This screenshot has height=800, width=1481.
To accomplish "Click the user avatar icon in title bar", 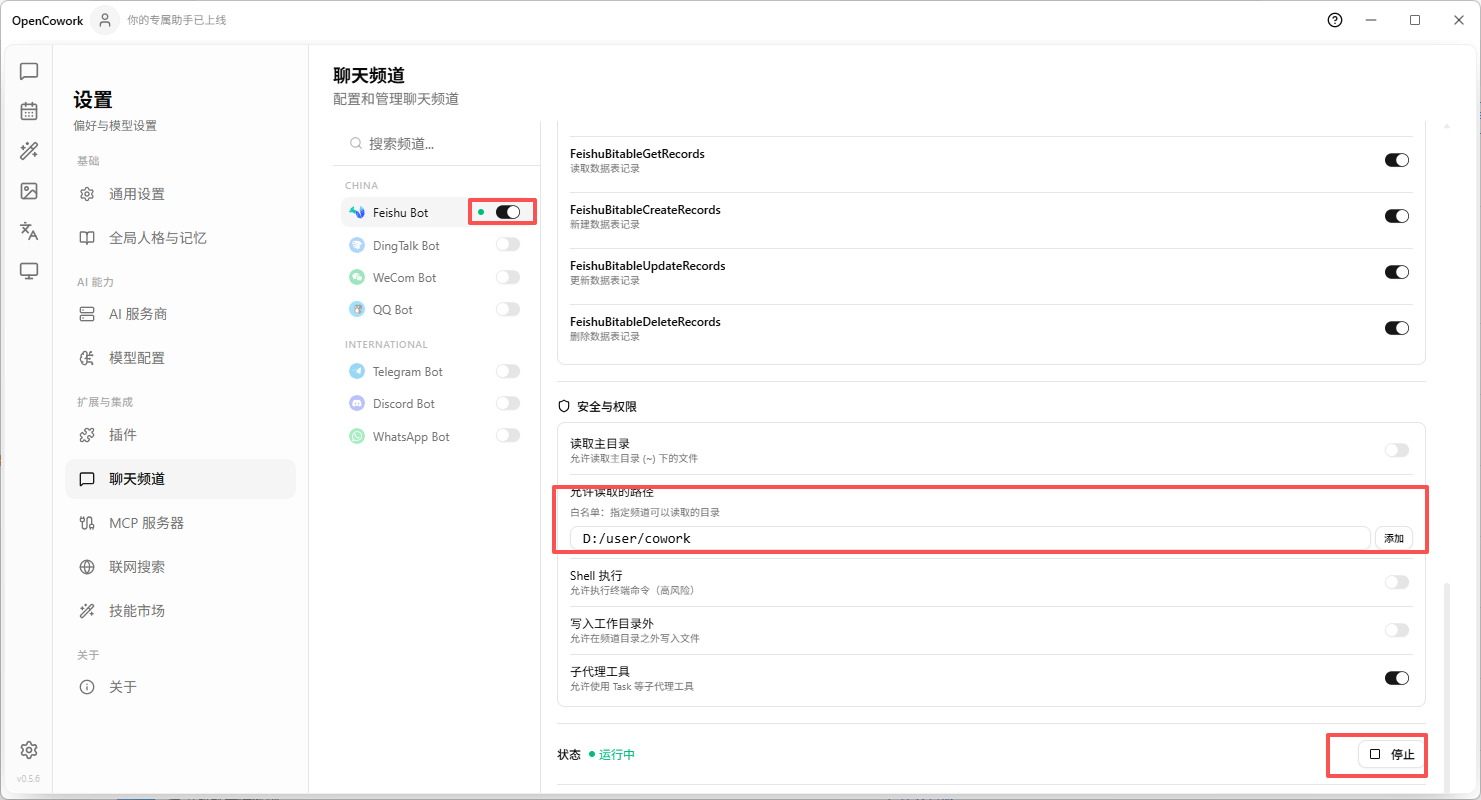I will point(105,20).
